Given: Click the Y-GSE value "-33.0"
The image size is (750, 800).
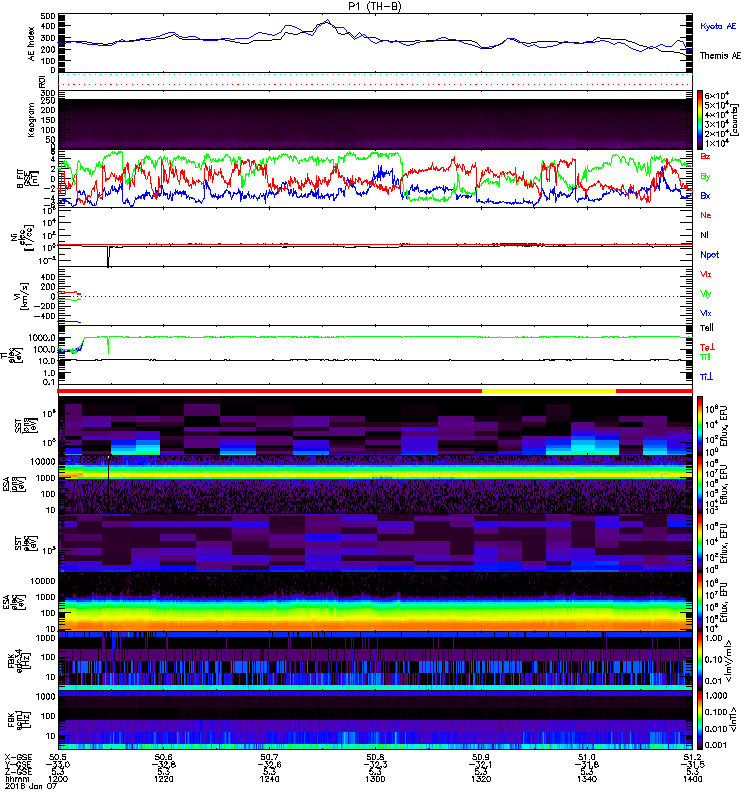Looking at the screenshot, I should pos(58,764).
